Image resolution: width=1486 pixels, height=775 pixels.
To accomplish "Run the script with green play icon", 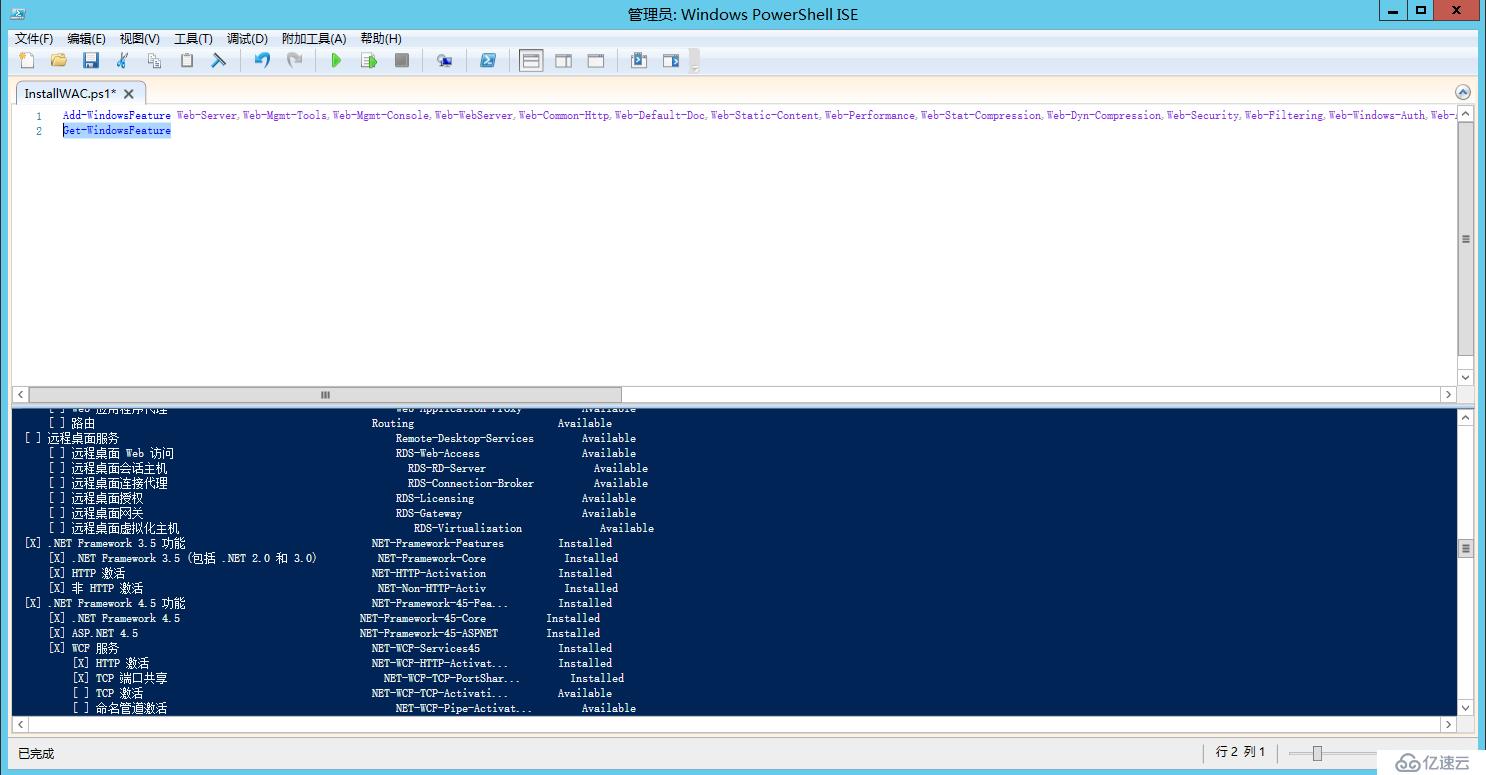I will (x=337, y=61).
